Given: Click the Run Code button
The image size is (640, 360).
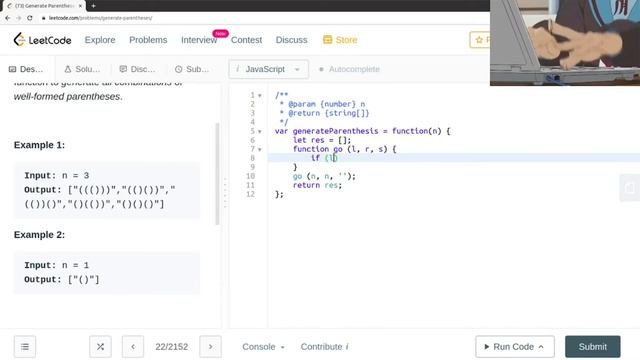Looking at the screenshot, I should coord(515,347).
